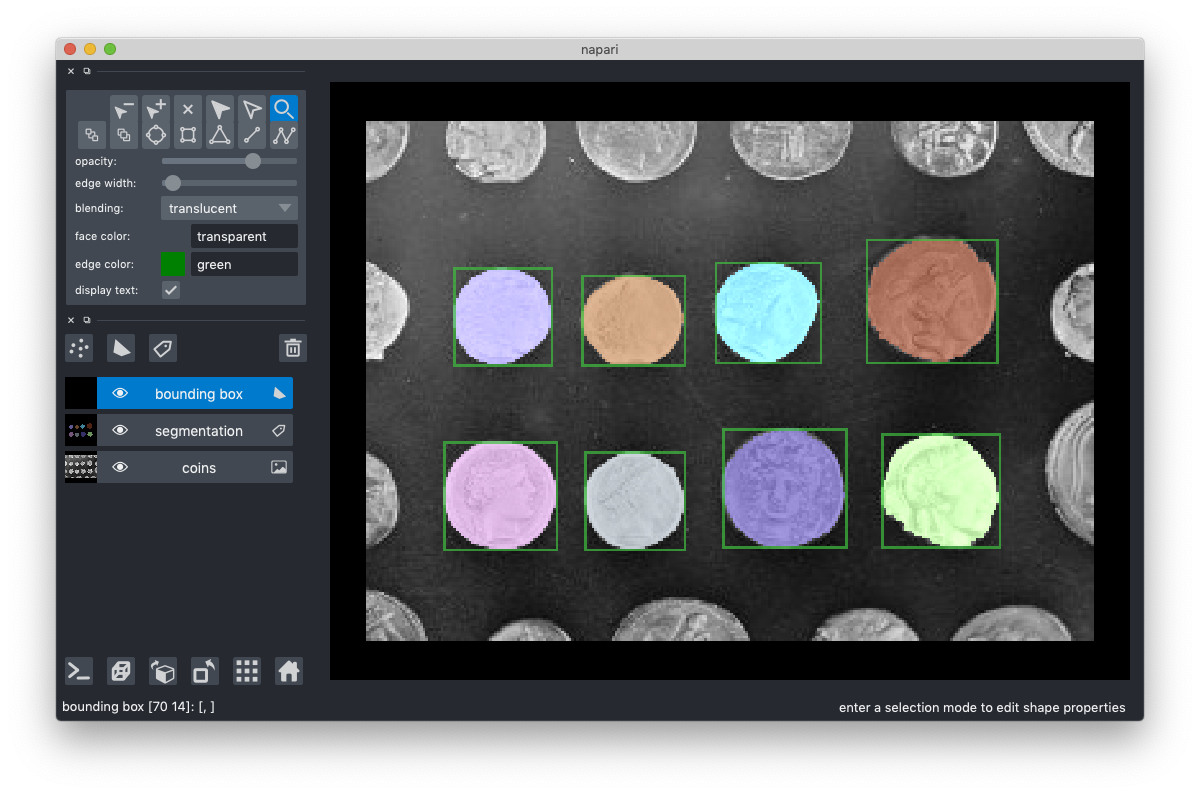Select the rectangle shape tool

(187, 133)
